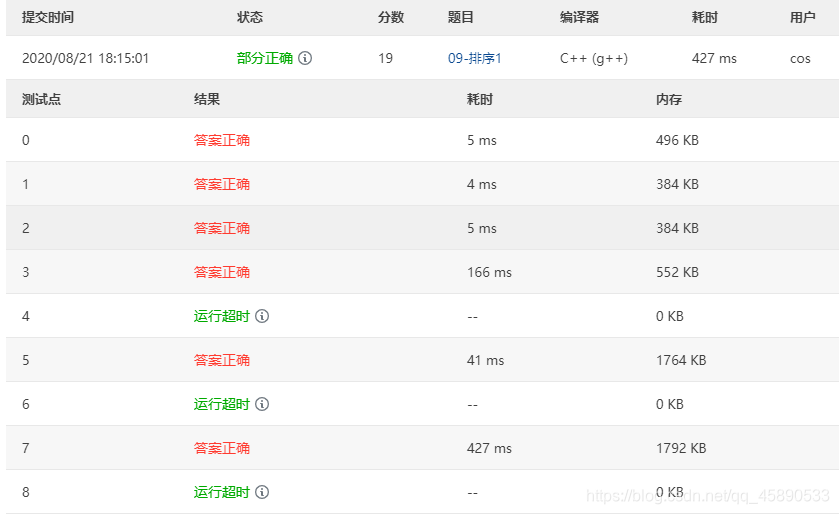Click 运行超时 result for test point 4
Viewport: 839px width, 514px height.
click(x=222, y=316)
